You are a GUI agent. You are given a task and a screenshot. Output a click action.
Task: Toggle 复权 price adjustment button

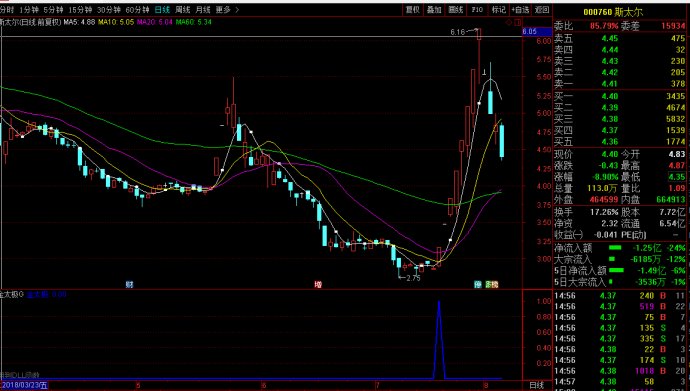coord(413,10)
